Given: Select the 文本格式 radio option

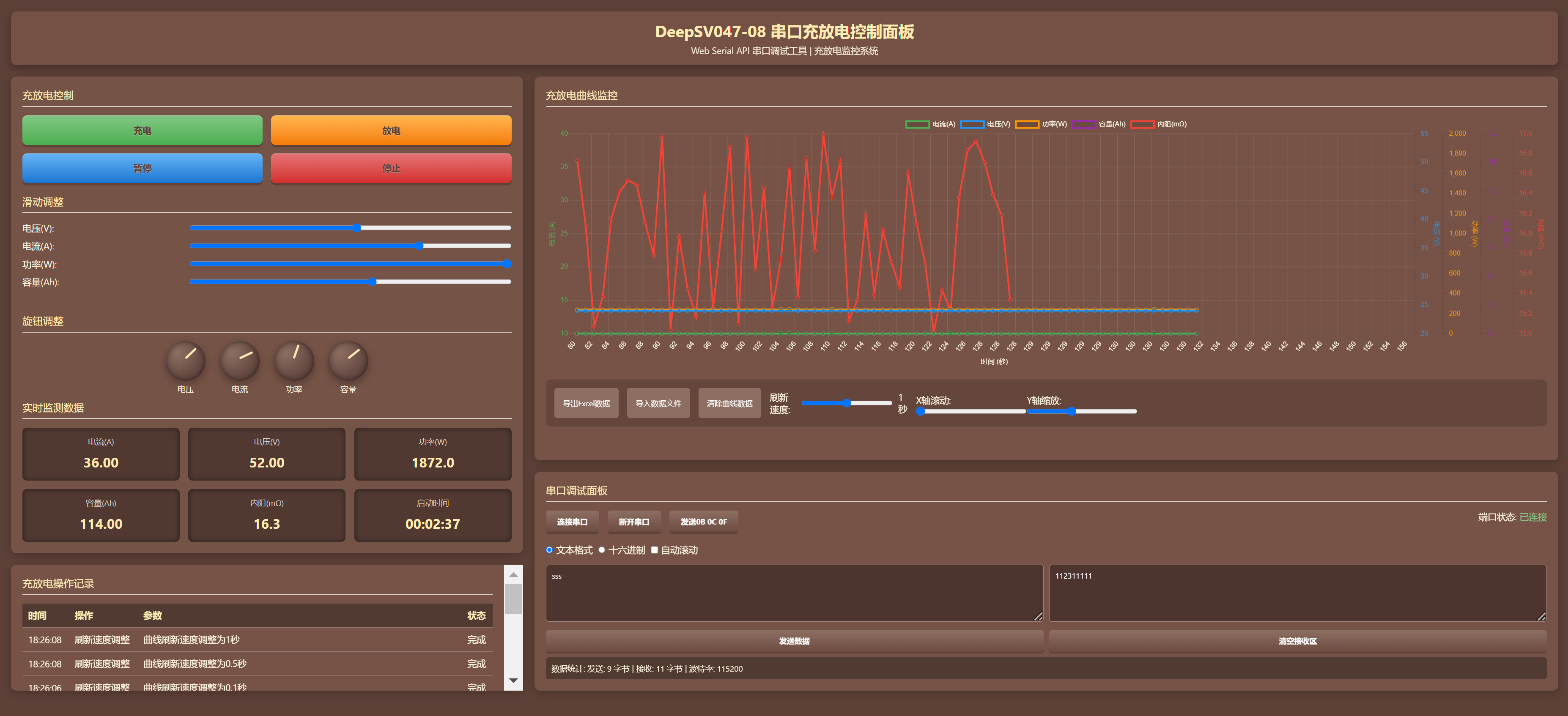Looking at the screenshot, I should [549, 550].
